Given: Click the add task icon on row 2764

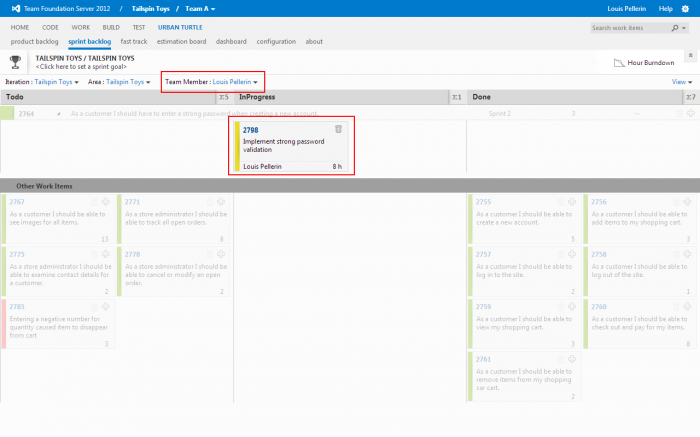Looking at the screenshot, I should coord(691,113).
